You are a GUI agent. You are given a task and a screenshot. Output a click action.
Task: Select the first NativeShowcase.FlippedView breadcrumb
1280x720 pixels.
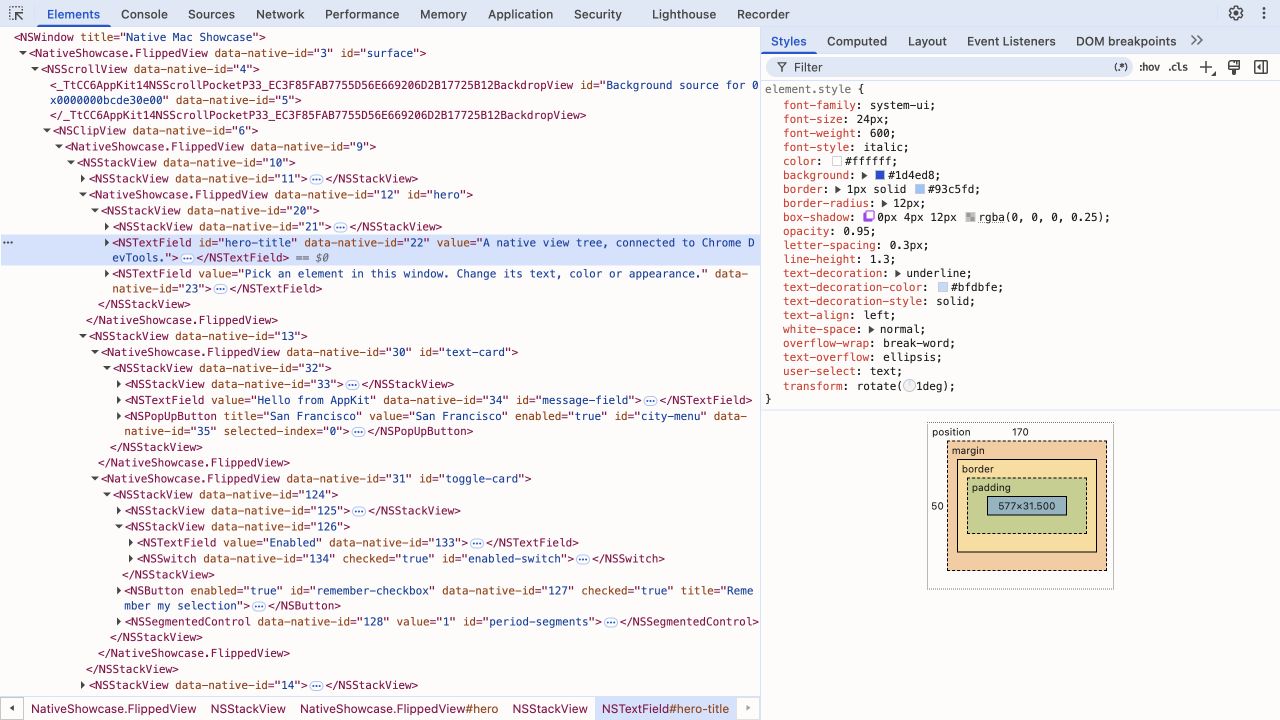pyautogui.click(x=114, y=709)
